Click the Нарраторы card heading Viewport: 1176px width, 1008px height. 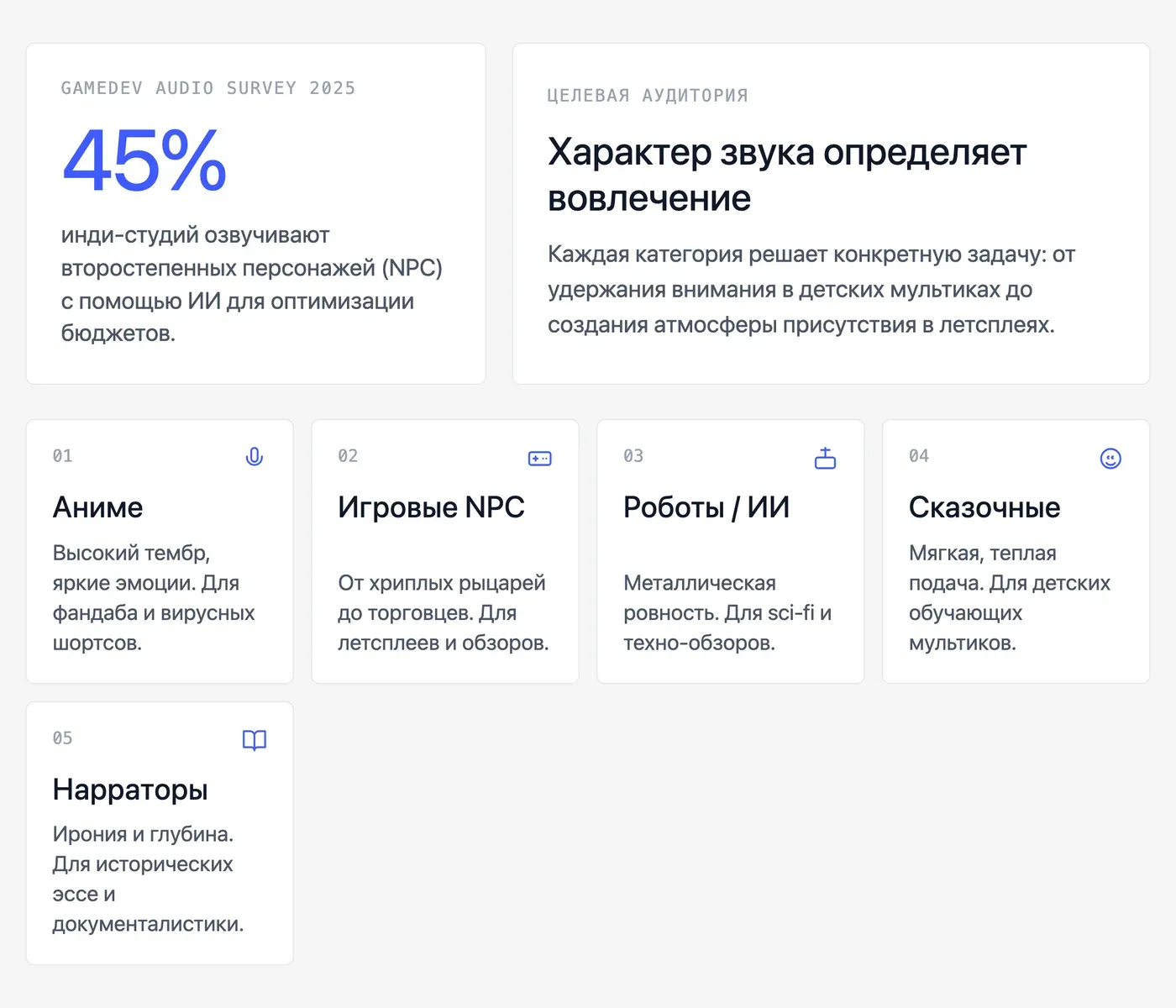130,790
